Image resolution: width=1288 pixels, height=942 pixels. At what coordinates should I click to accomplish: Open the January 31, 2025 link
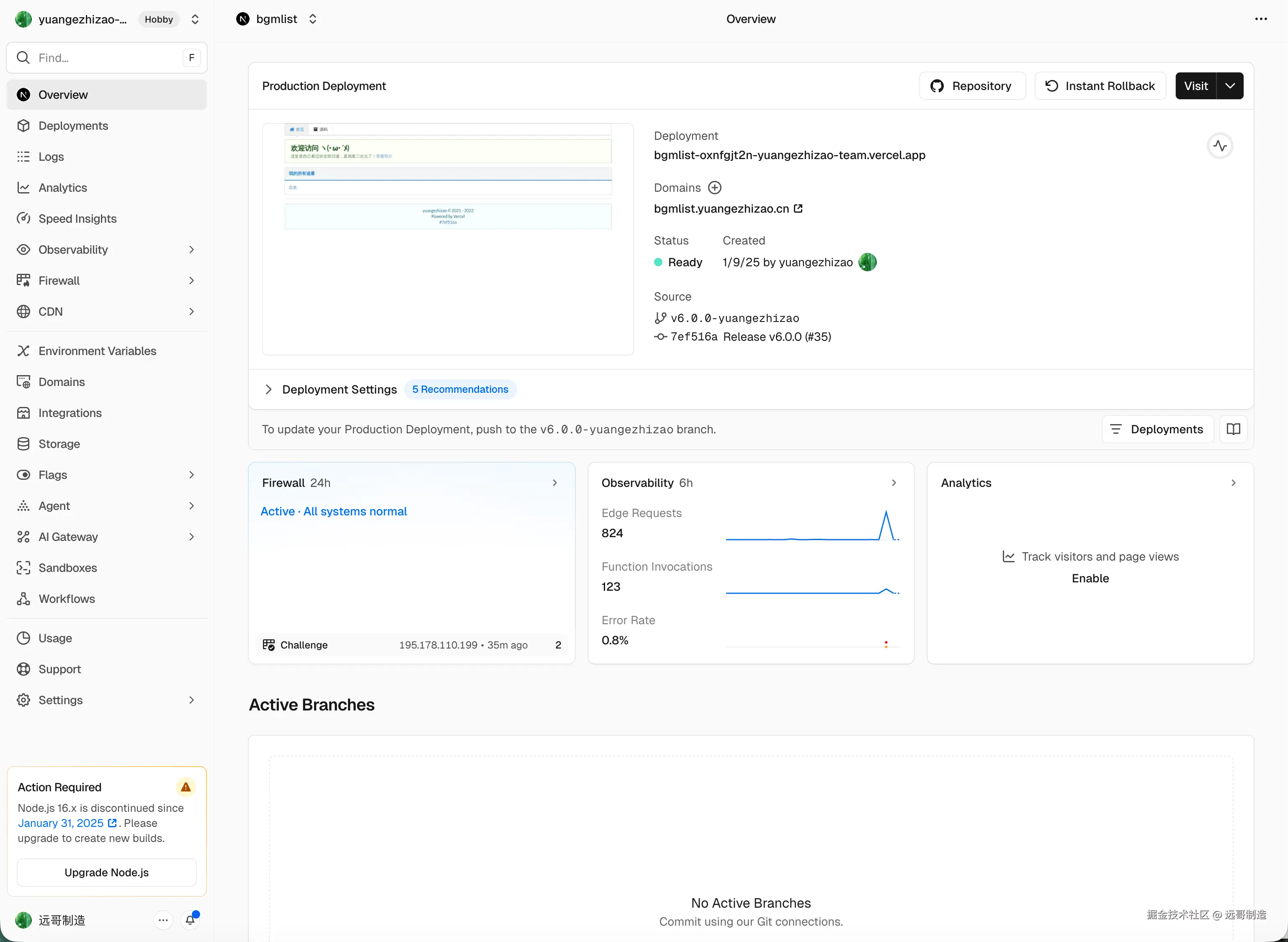[x=67, y=824]
